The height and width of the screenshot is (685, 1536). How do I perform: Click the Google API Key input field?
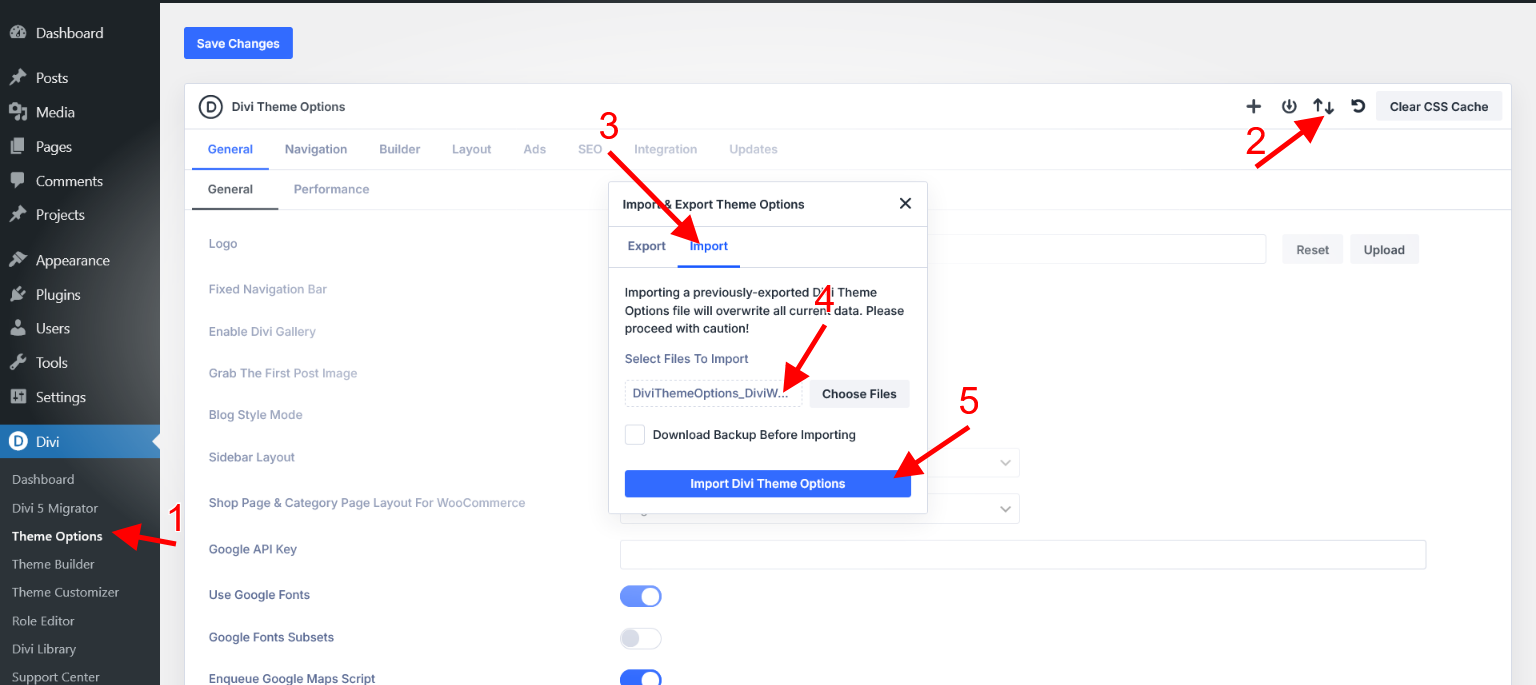tap(1023, 555)
